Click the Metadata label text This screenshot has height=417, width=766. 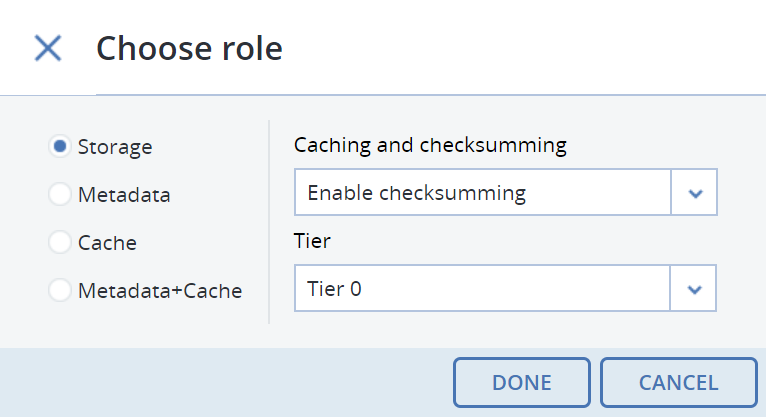pos(124,195)
